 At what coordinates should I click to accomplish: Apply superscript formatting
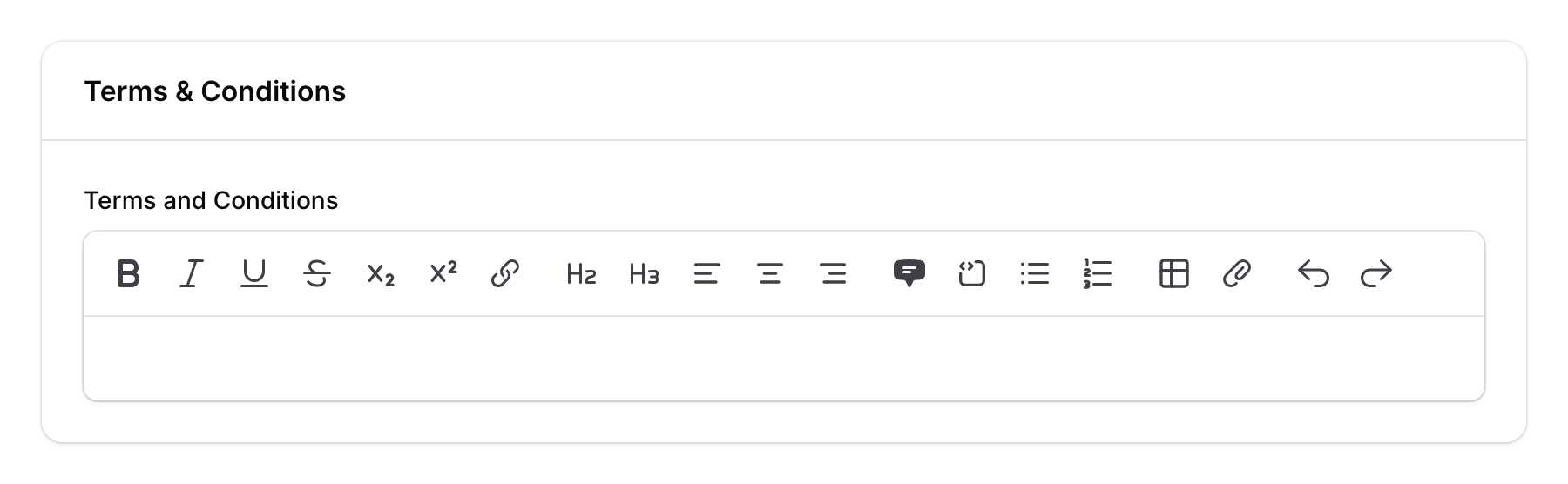(443, 274)
